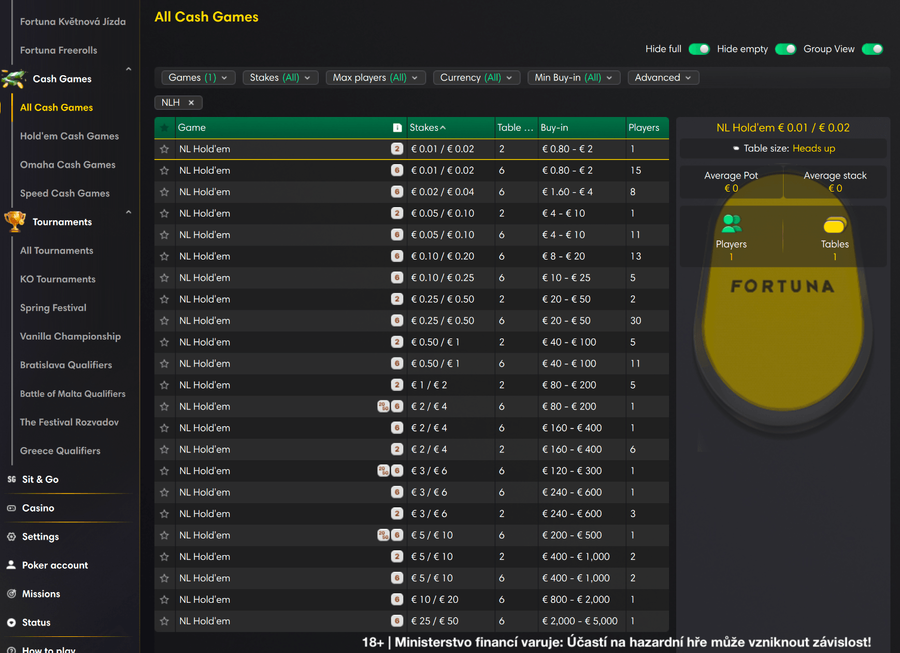Click the star icon in table header
The image size is (900, 653).
point(165,127)
